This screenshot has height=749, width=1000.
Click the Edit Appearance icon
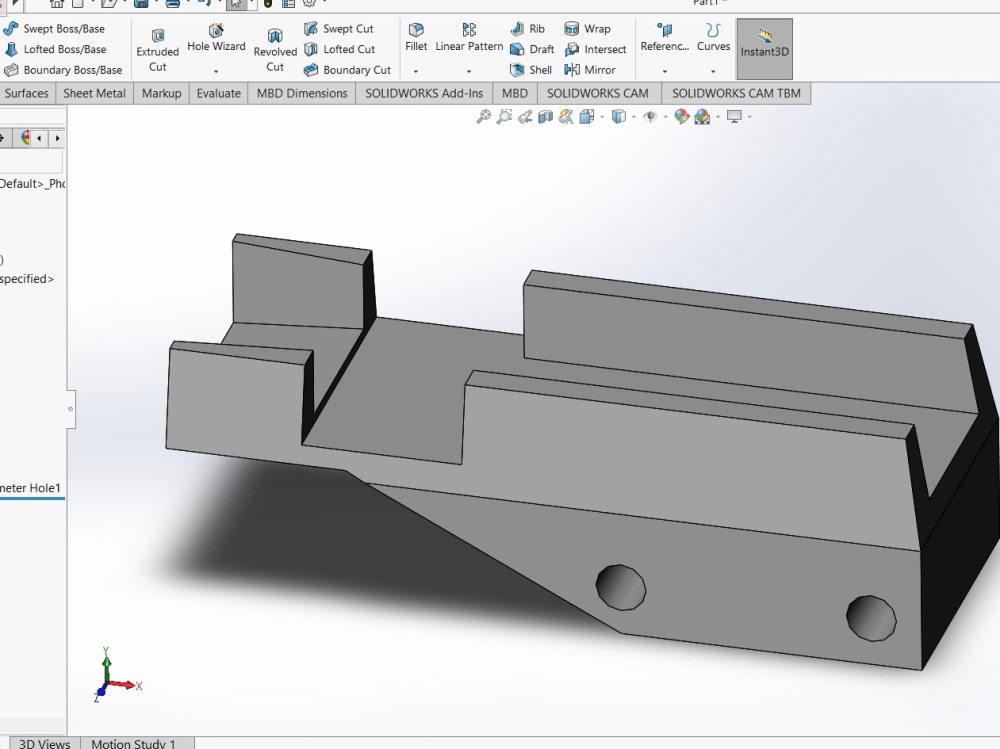click(x=682, y=117)
